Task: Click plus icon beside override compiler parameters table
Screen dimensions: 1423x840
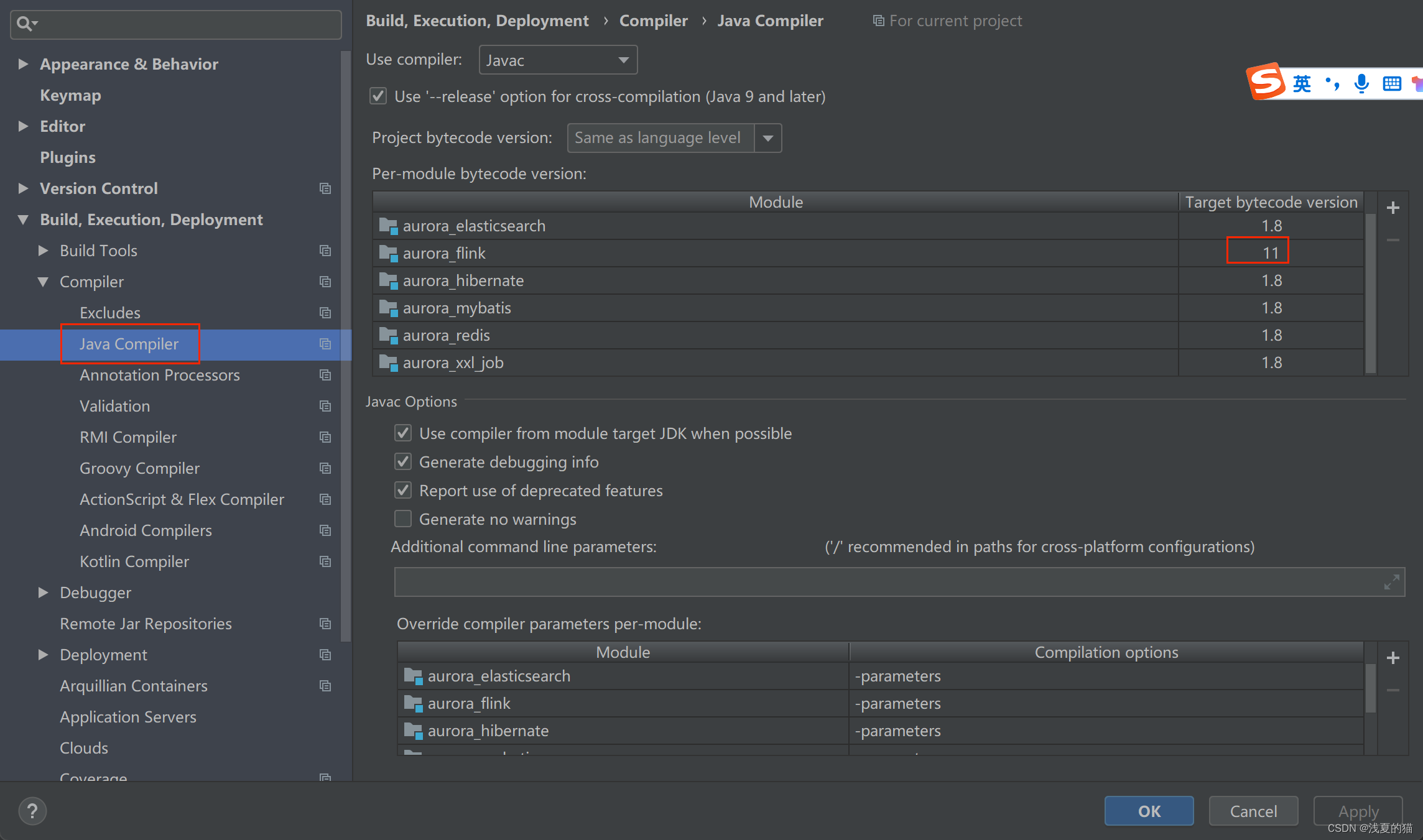Action: [1393, 658]
